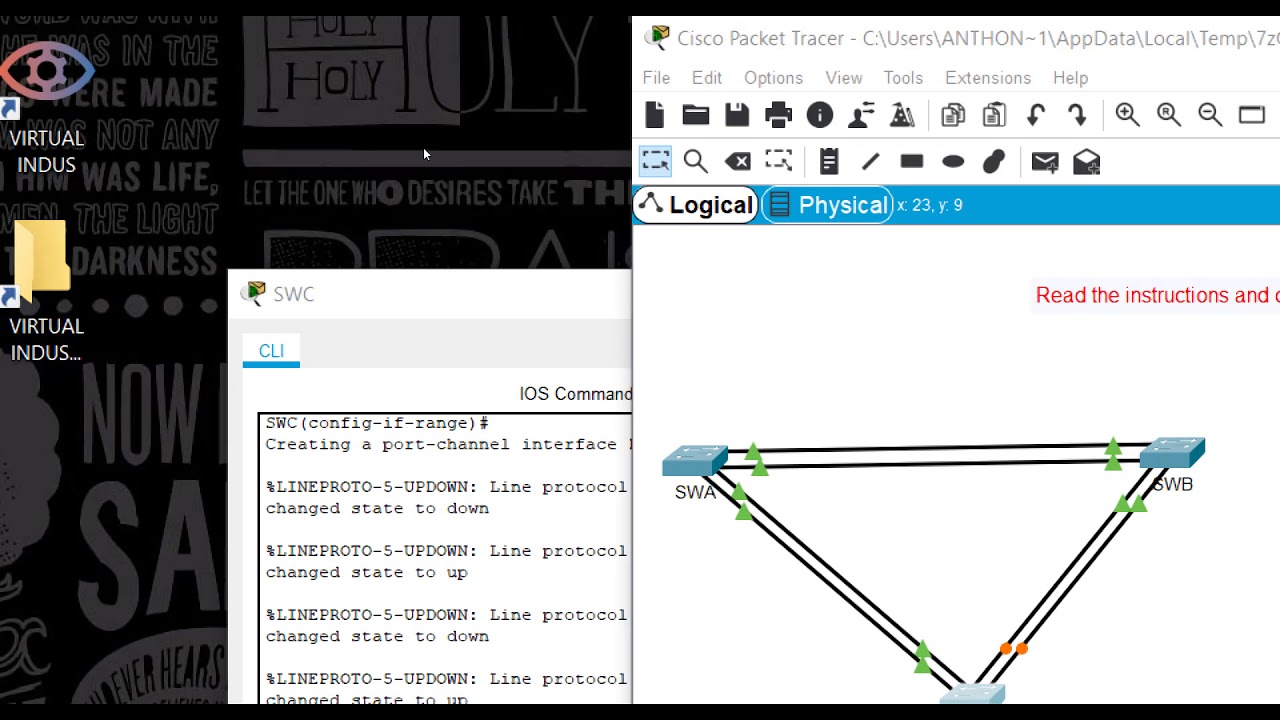
Task: Reset zoom with the R magnifier
Action: click(1169, 115)
